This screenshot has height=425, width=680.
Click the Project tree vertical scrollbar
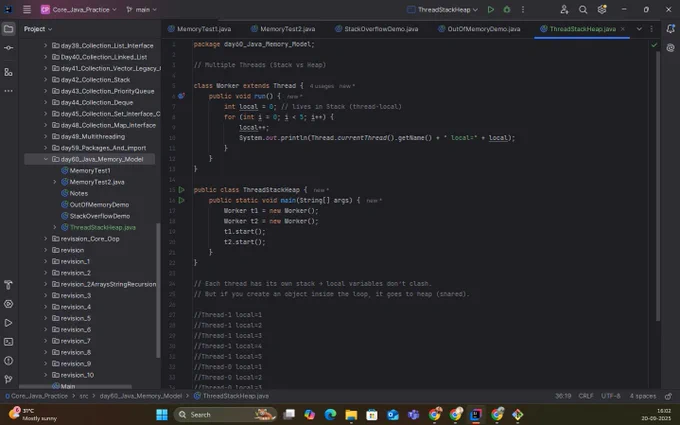158,291
